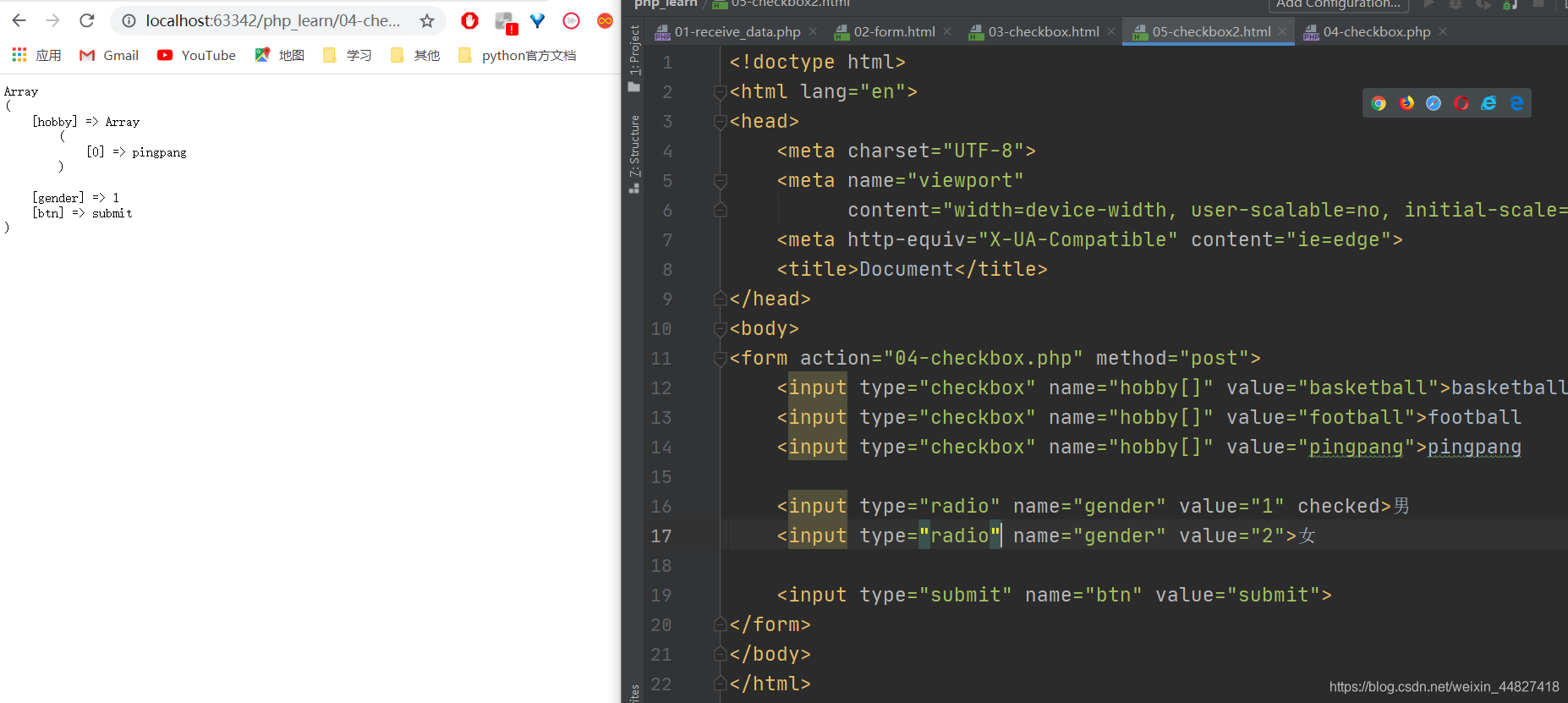The image size is (1568, 703).
Task: Click the "radio" type on line 17
Action: click(x=960, y=536)
